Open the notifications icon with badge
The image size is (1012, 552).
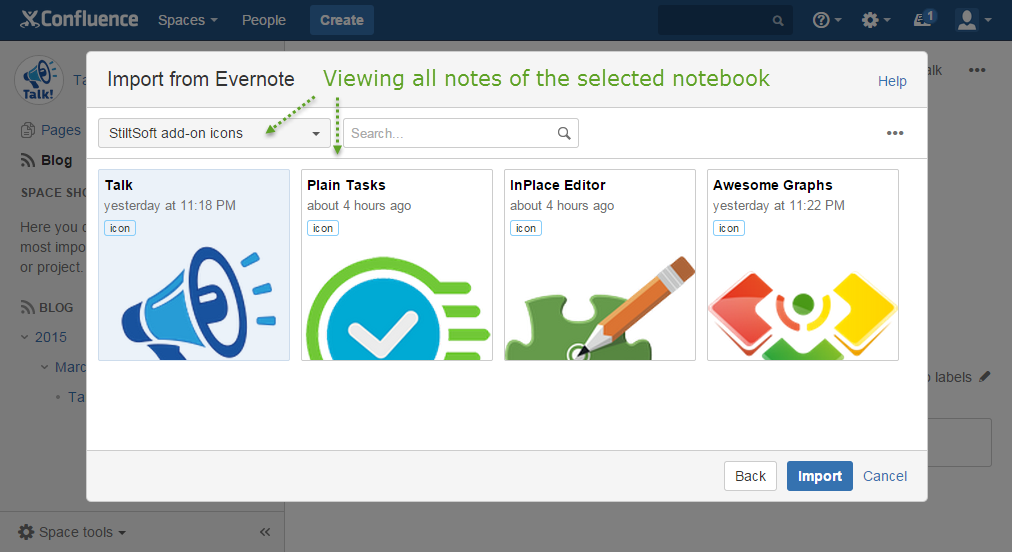click(x=925, y=20)
